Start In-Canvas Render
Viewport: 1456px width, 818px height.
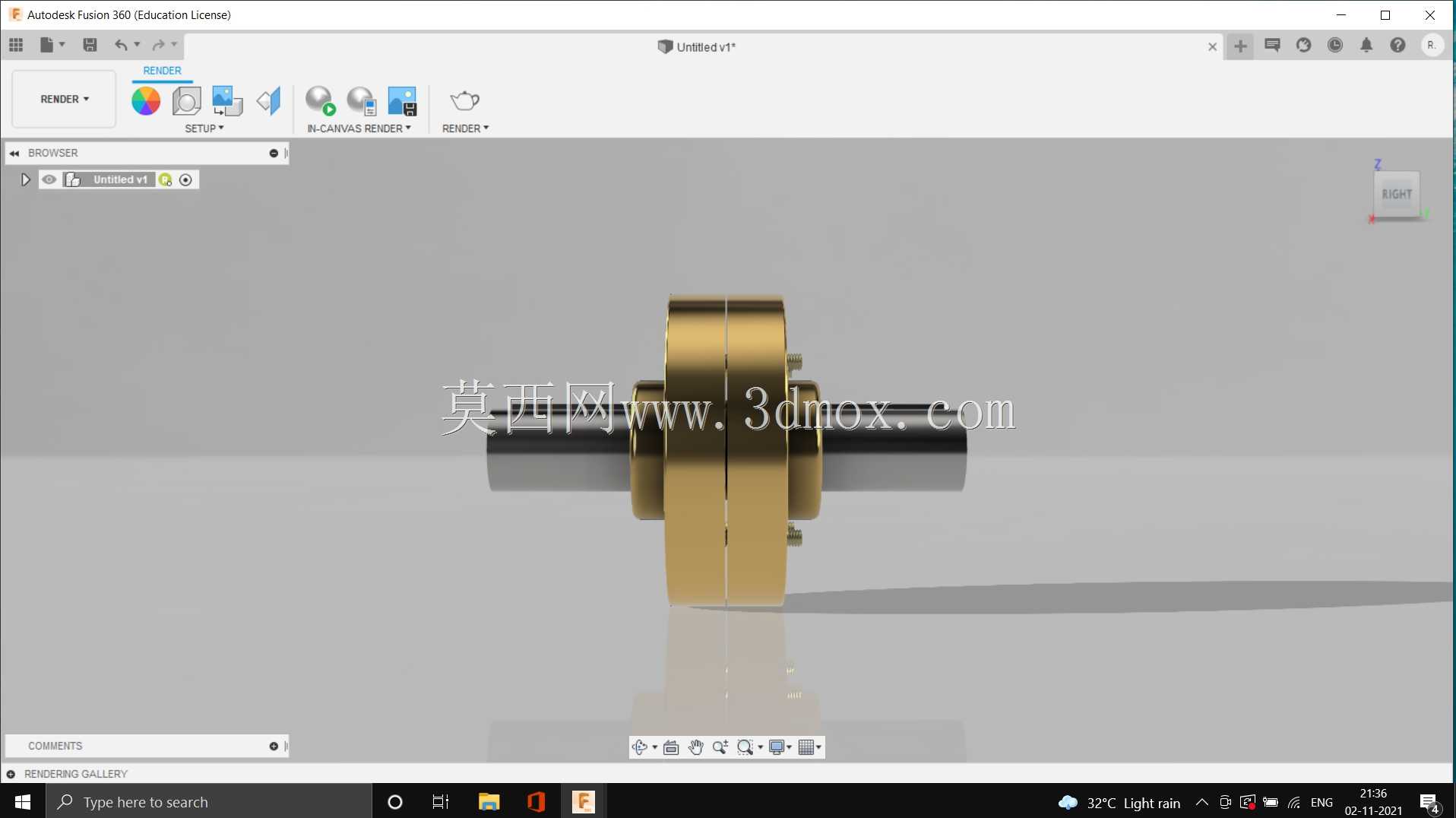pos(320,100)
